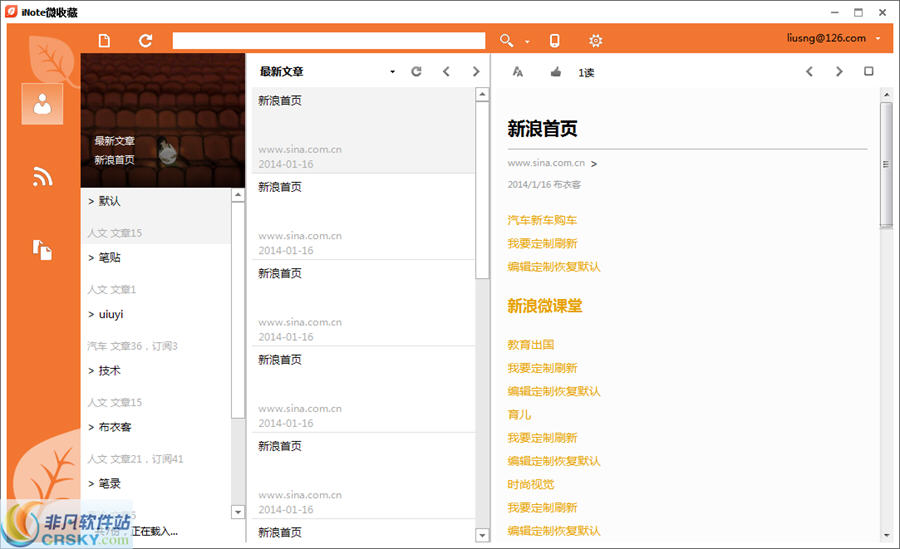
Task: Click the mobile phone icon
Action: click(554, 40)
